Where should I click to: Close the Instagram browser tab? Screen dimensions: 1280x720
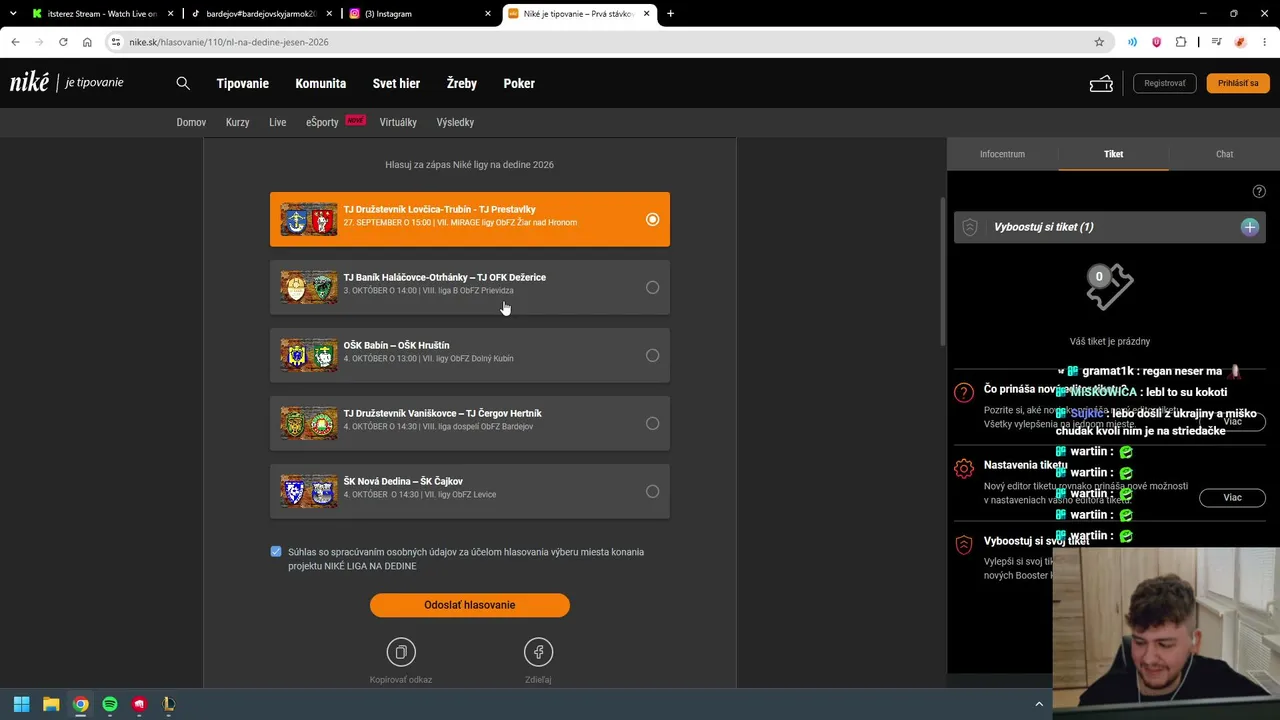(488, 14)
